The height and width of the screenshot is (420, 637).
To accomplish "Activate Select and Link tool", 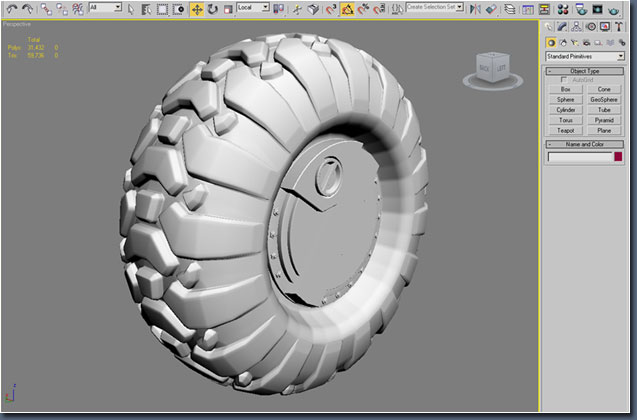I will [46, 9].
